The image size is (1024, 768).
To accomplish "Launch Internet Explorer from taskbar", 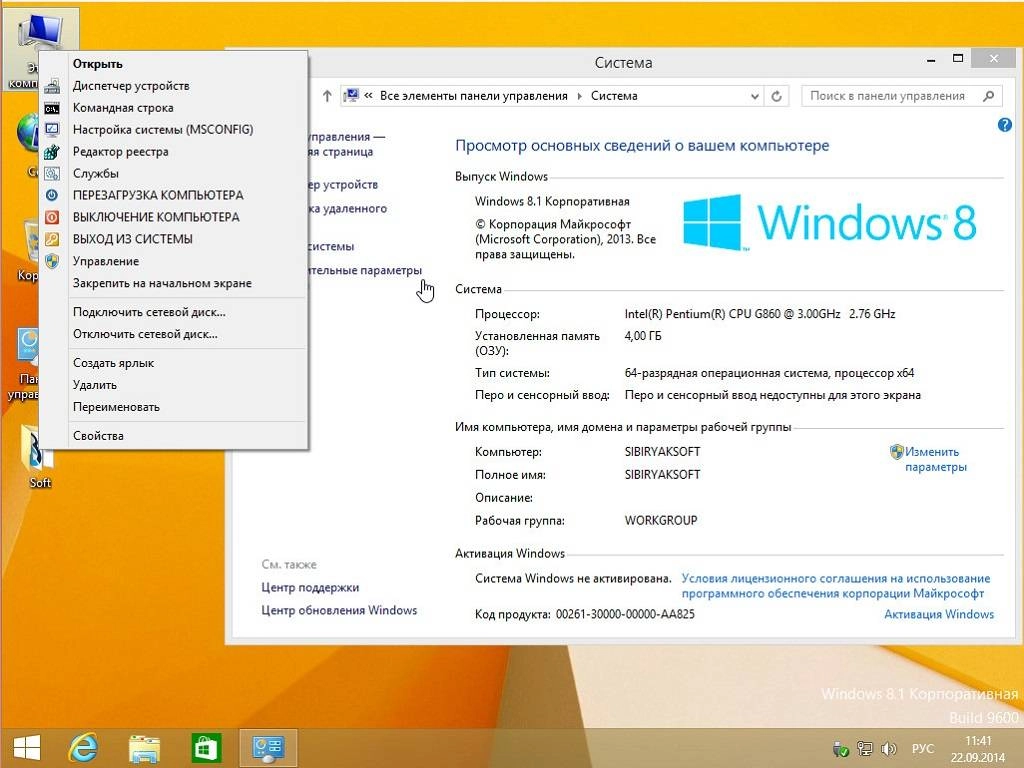I will [83, 748].
